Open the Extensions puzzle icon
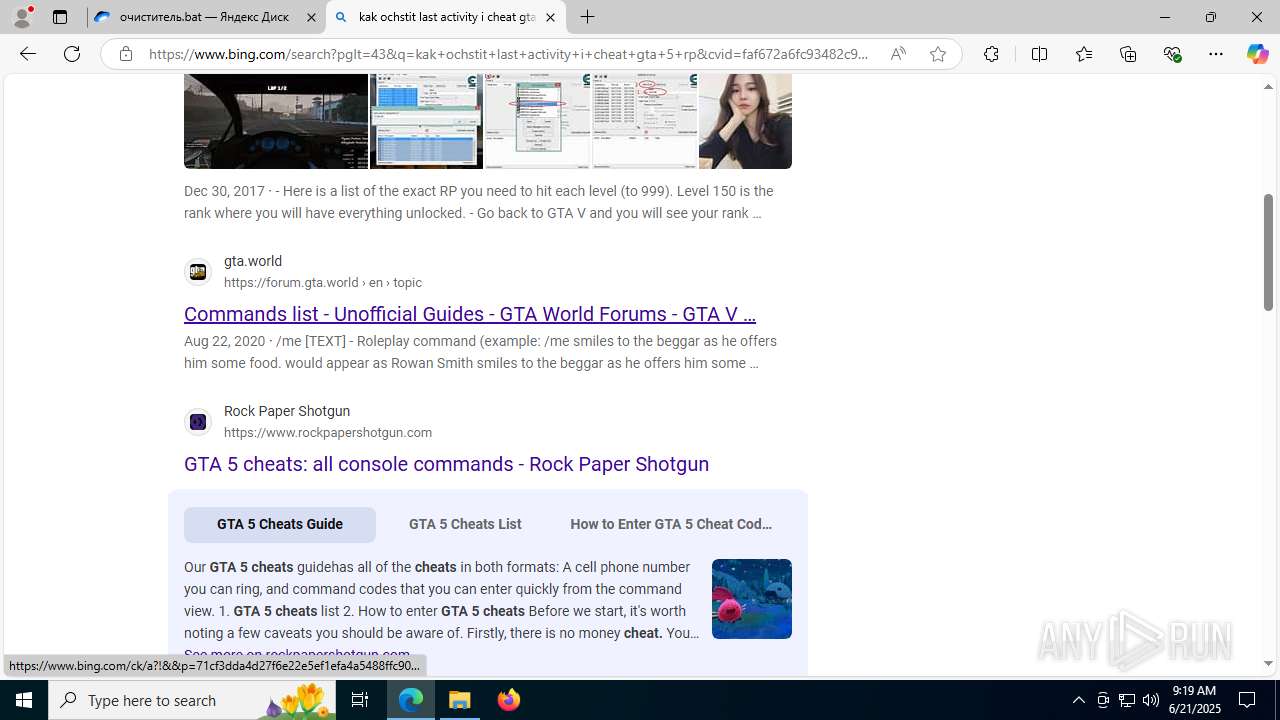Screen dimensions: 1280x720 pyautogui.click(x=991, y=54)
